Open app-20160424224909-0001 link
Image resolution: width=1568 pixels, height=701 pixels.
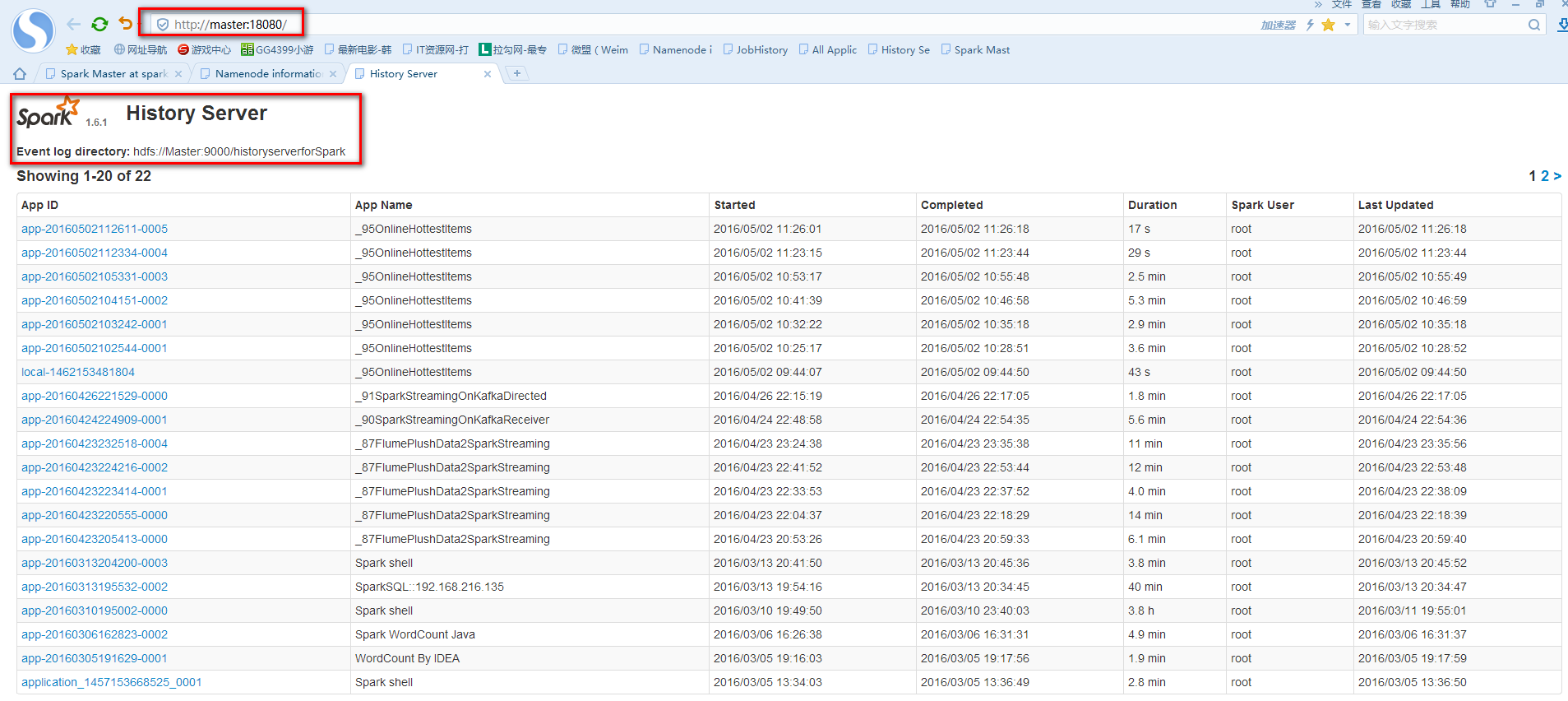coord(95,420)
